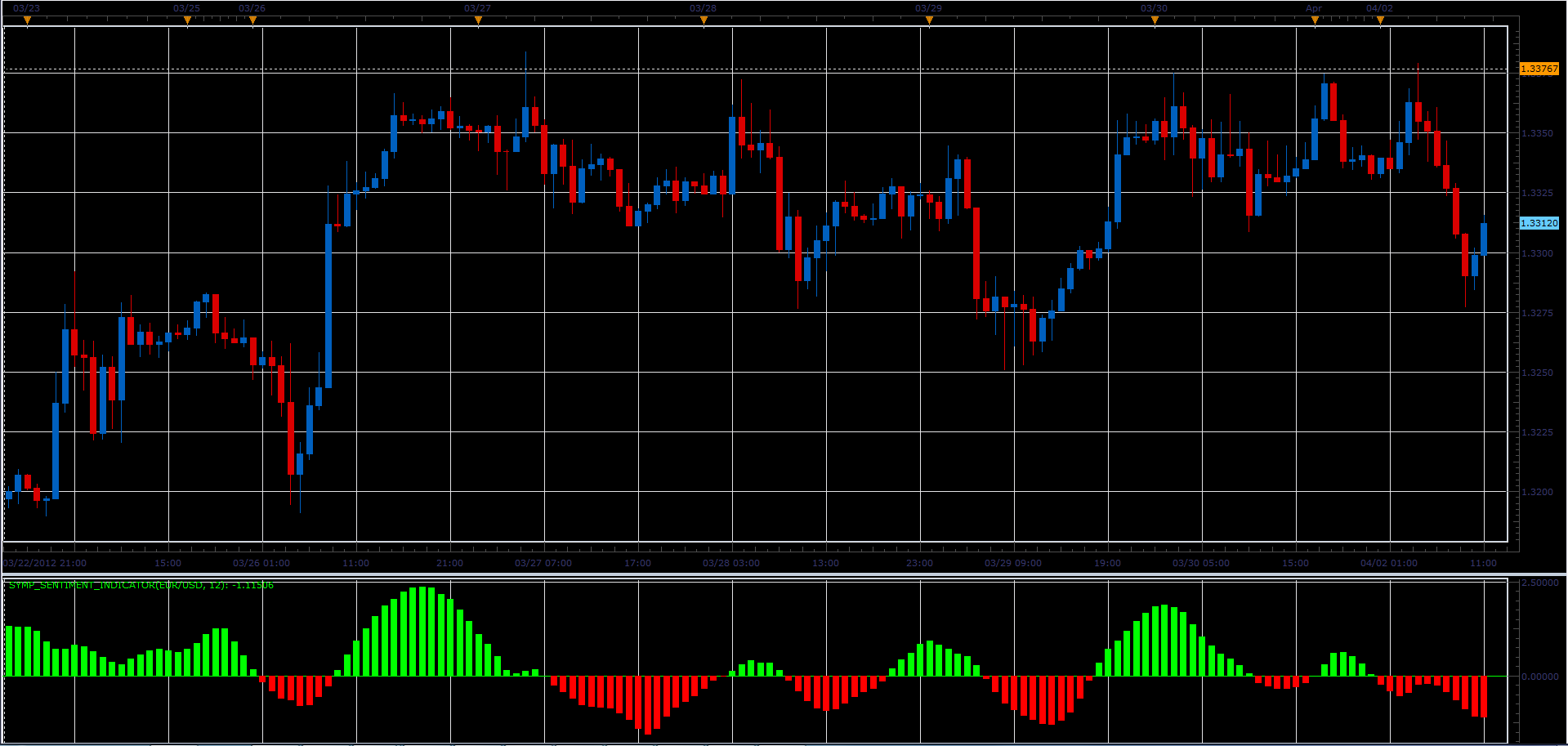Click the 1.3325 price axis value
1568x746 pixels.
click(1537, 193)
